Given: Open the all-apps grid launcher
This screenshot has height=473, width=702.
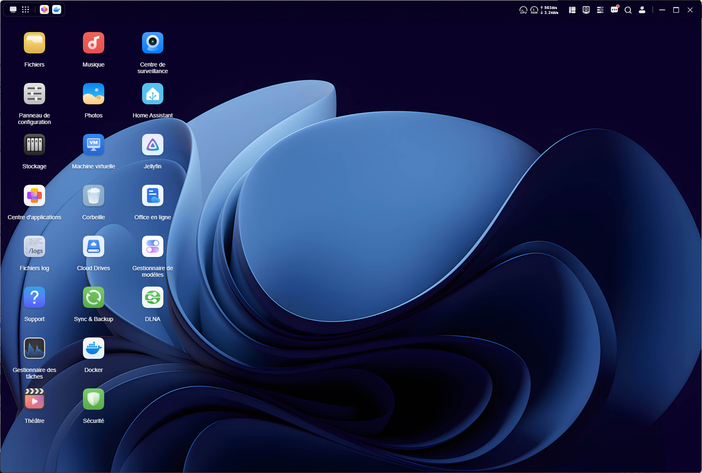Looking at the screenshot, I should point(26,9).
